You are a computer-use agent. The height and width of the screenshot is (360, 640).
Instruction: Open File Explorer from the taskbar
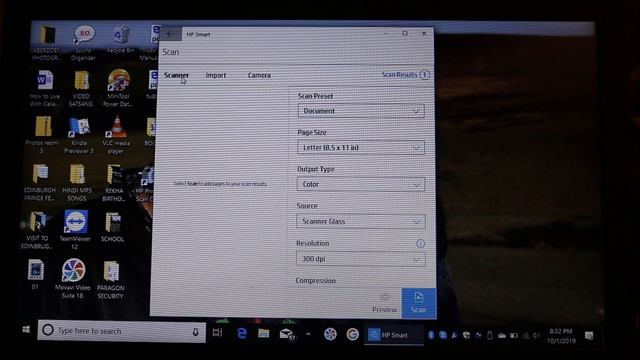[264, 333]
